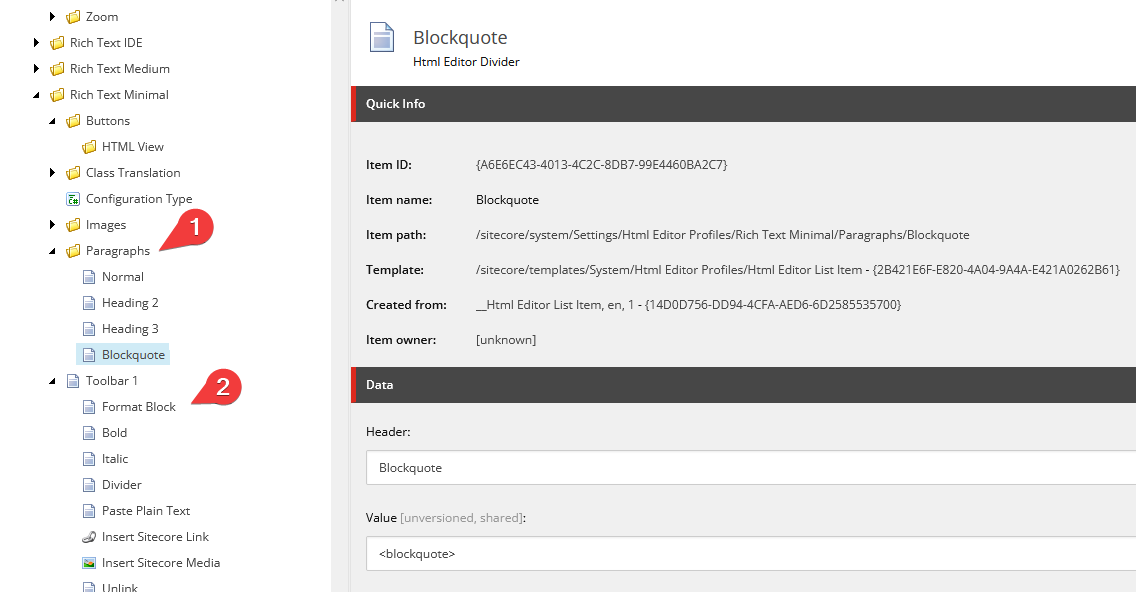The height and width of the screenshot is (592, 1136).
Task: Expand the Zoom tree node
Action: (x=52, y=16)
